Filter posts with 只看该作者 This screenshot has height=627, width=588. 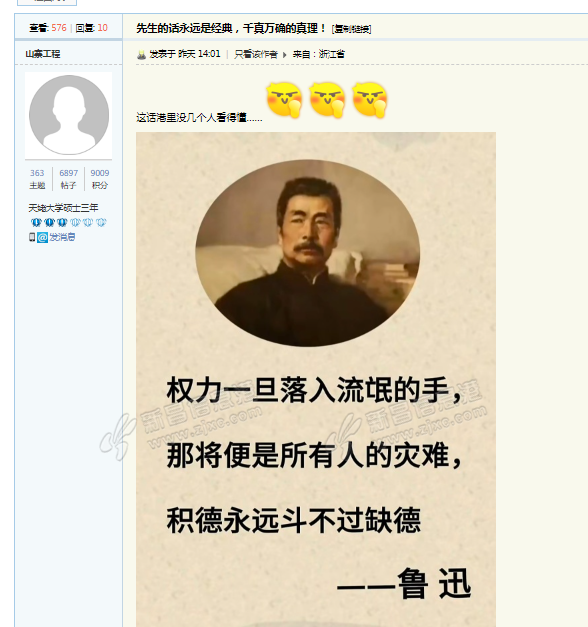256,54
